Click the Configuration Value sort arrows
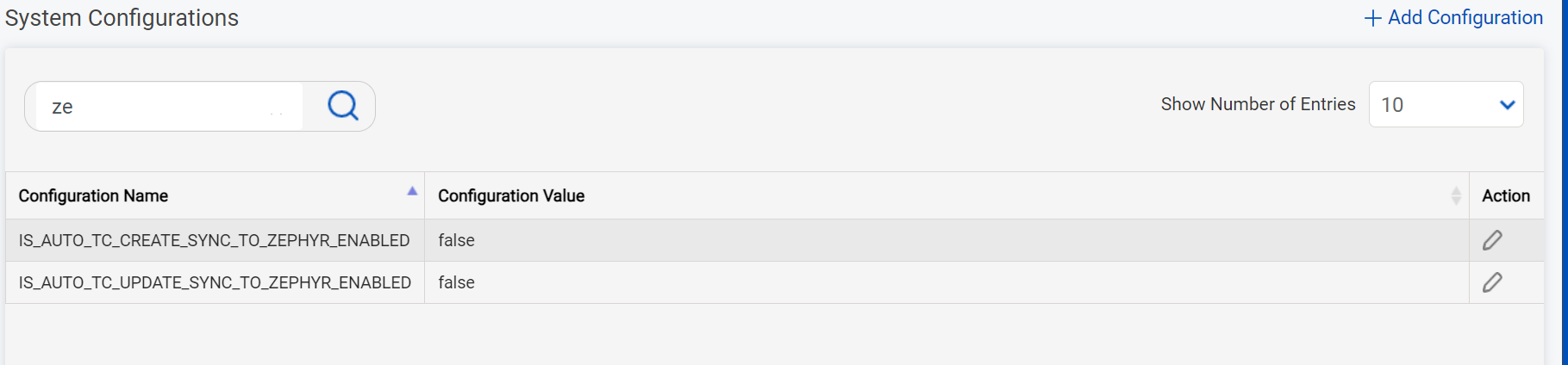Image resolution: width=1568 pixels, height=365 pixels. coord(1456,195)
